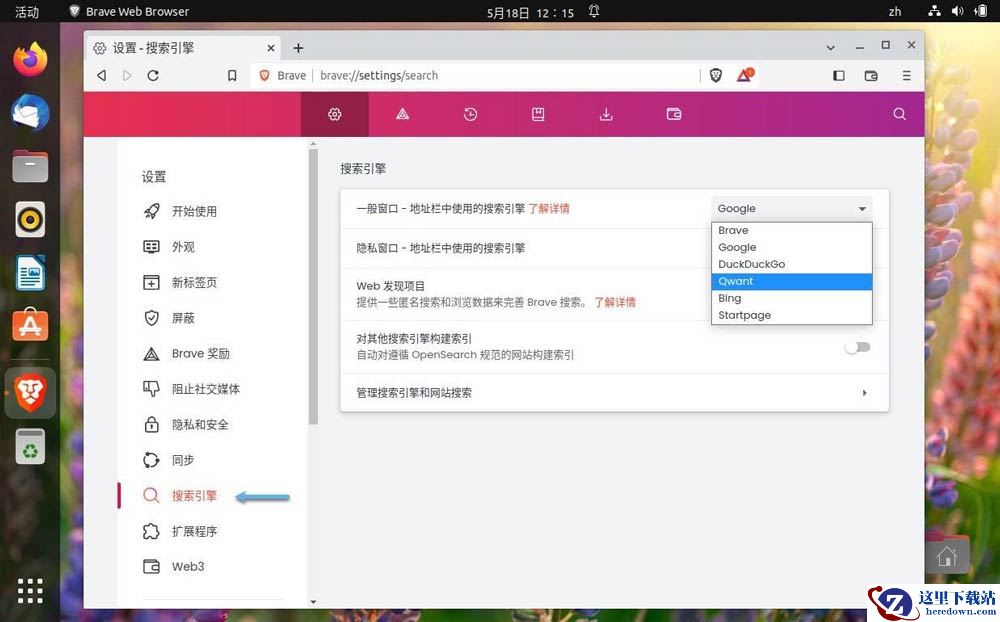Open the Brave Wallet toolbar icon
The width and height of the screenshot is (1000, 622).
pyautogui.click(x=871, y=75)
